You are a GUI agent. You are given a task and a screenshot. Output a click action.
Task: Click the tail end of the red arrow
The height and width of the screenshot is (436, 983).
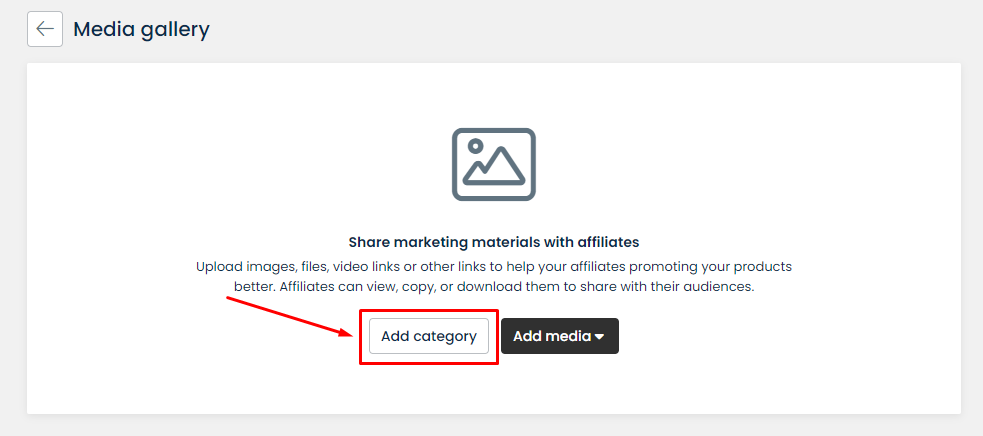230,300
